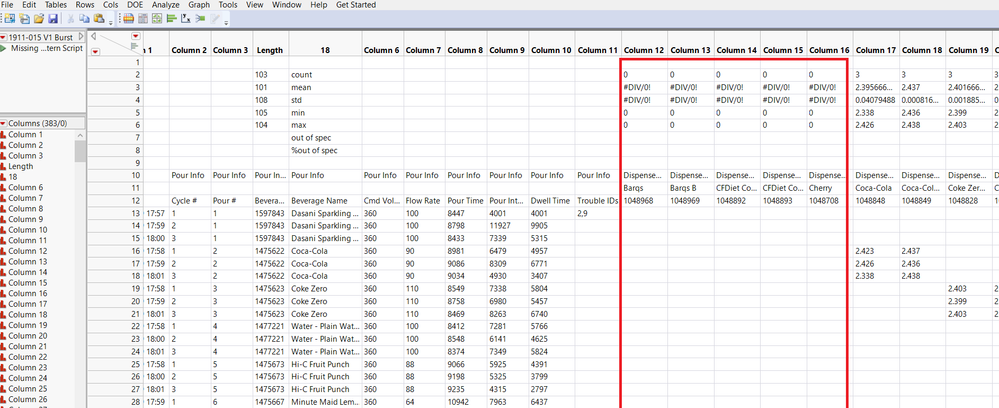Run the Missing Pattern Script green triangle
The height and width of the screenshot is (408, 999).
coord(4,48)
